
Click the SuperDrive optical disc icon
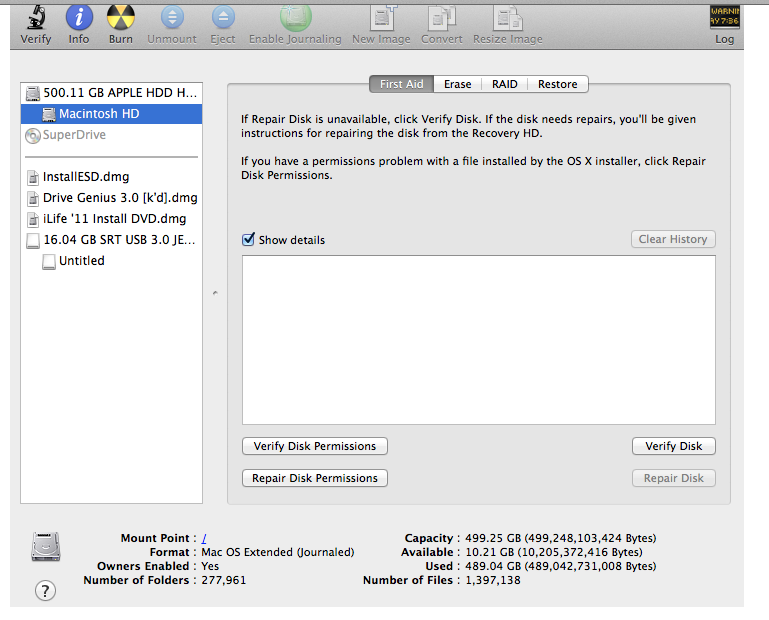33,135
